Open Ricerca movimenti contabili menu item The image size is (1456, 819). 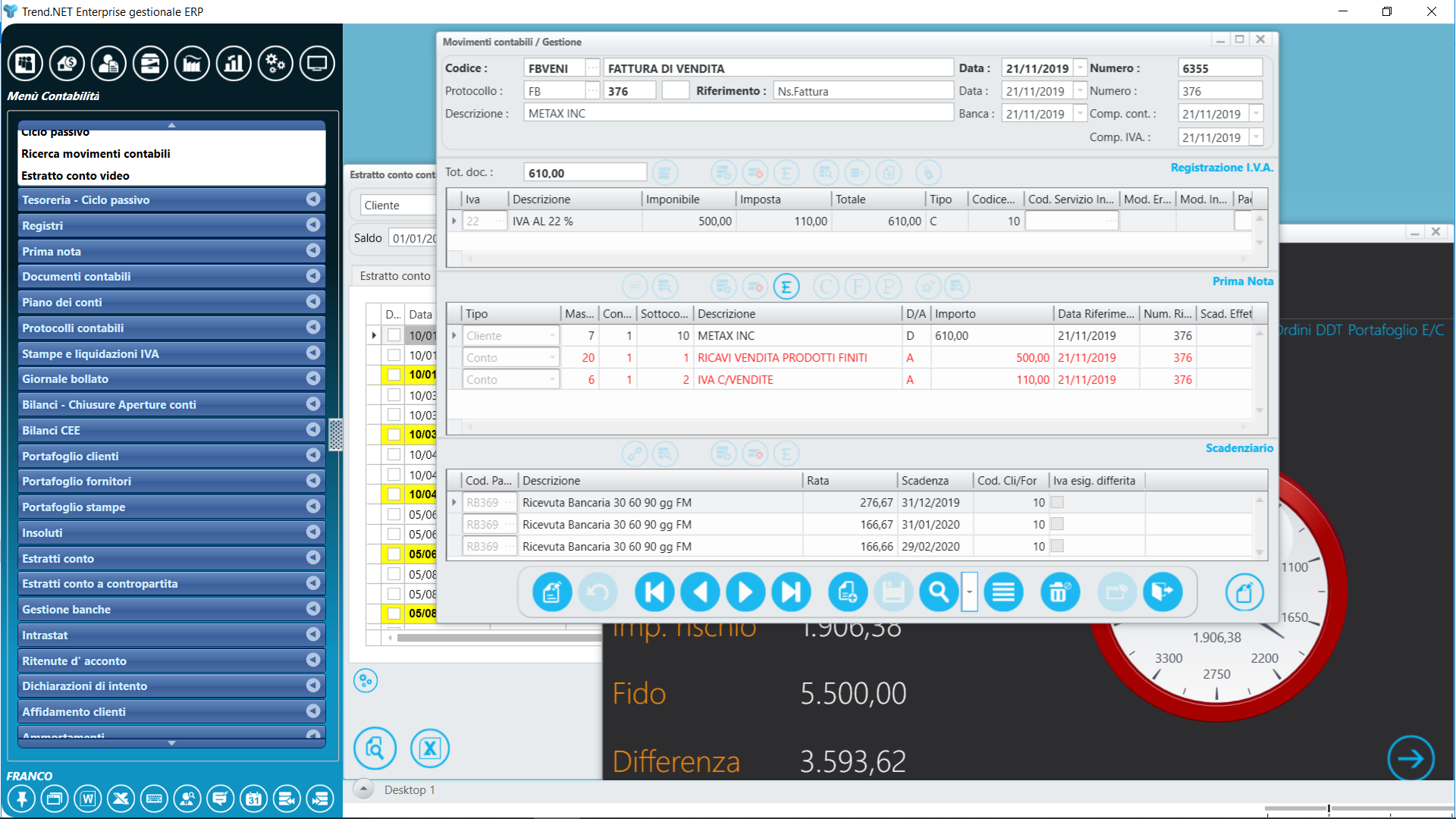(x=96, y=153)
